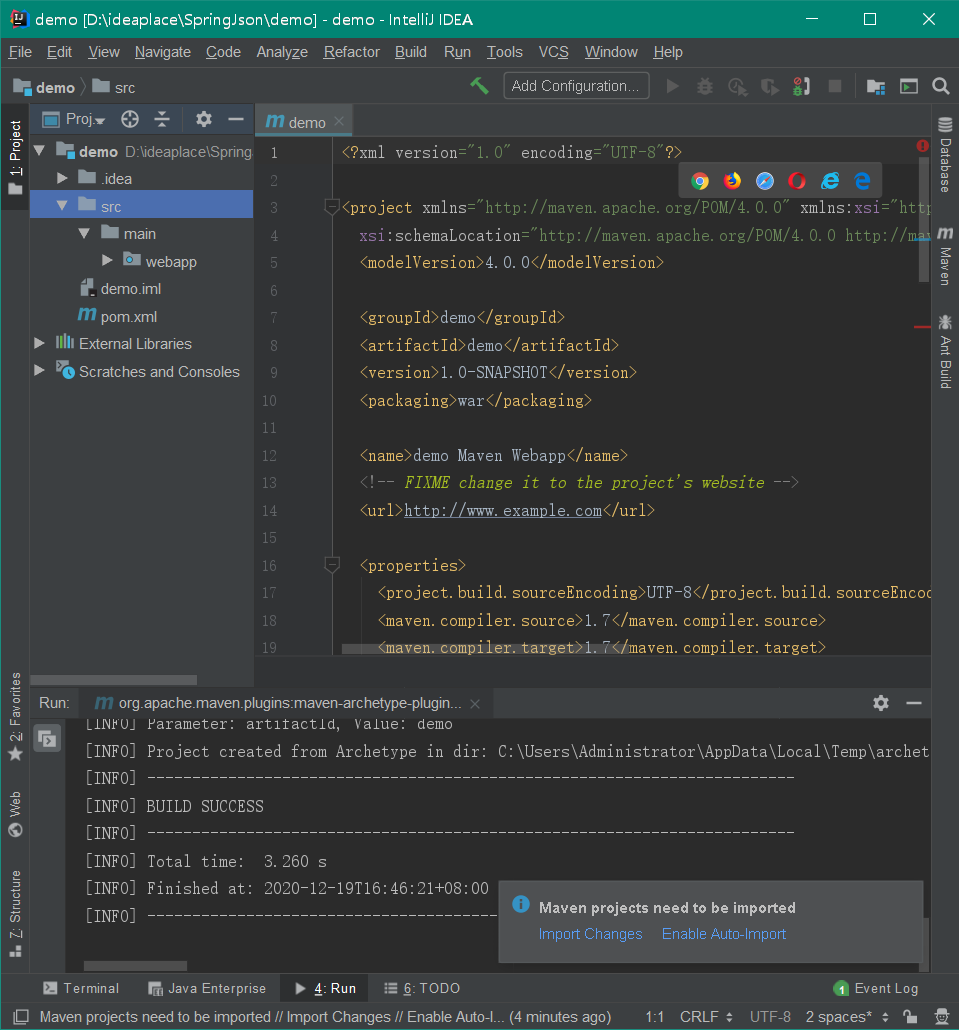Screen dimensions: 959x1030
Task: Click the Project panel horizontal scrollbar
Action: click(x=114, y=679)
